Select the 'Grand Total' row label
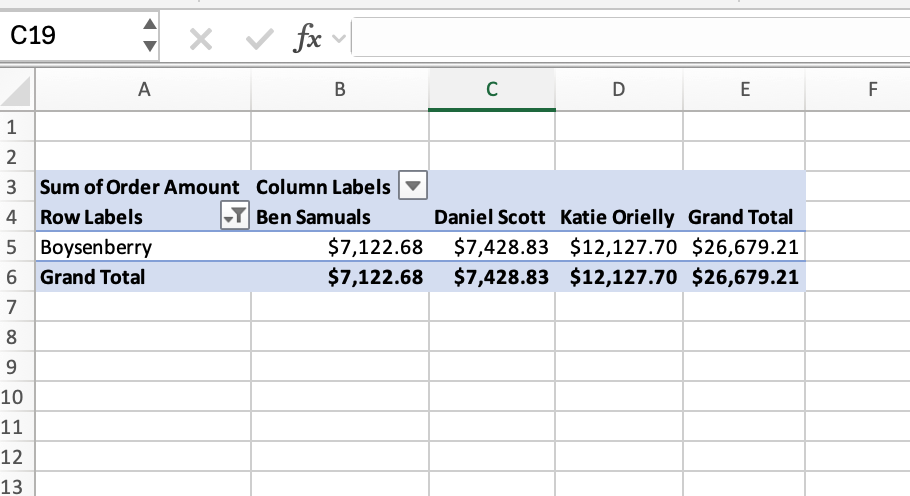Screen dimensions: 910x496 tap(143, 277)
